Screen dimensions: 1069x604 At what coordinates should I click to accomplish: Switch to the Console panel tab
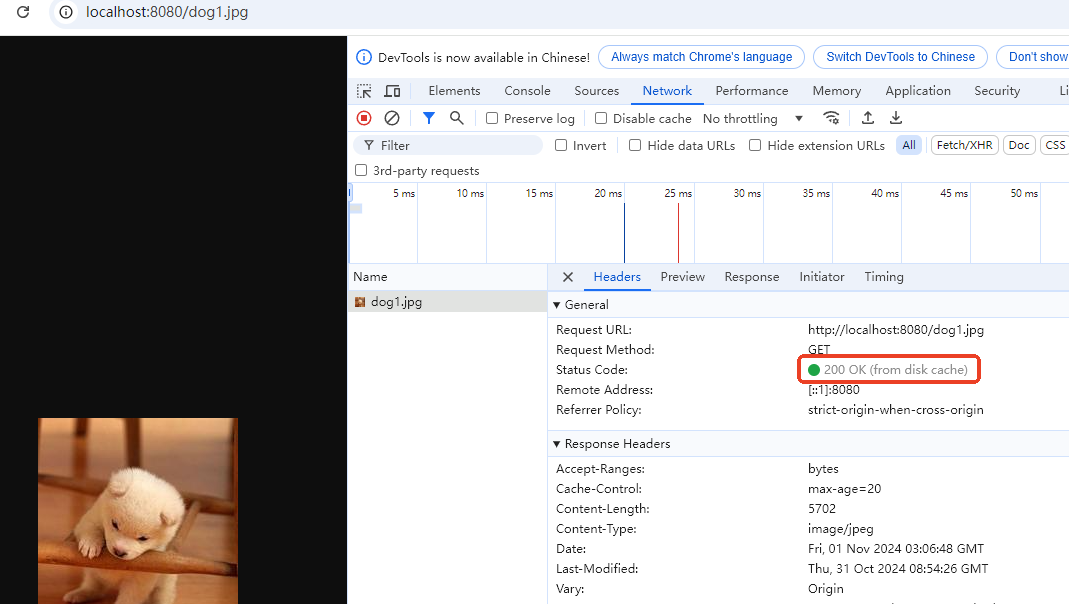coord(527,91)
